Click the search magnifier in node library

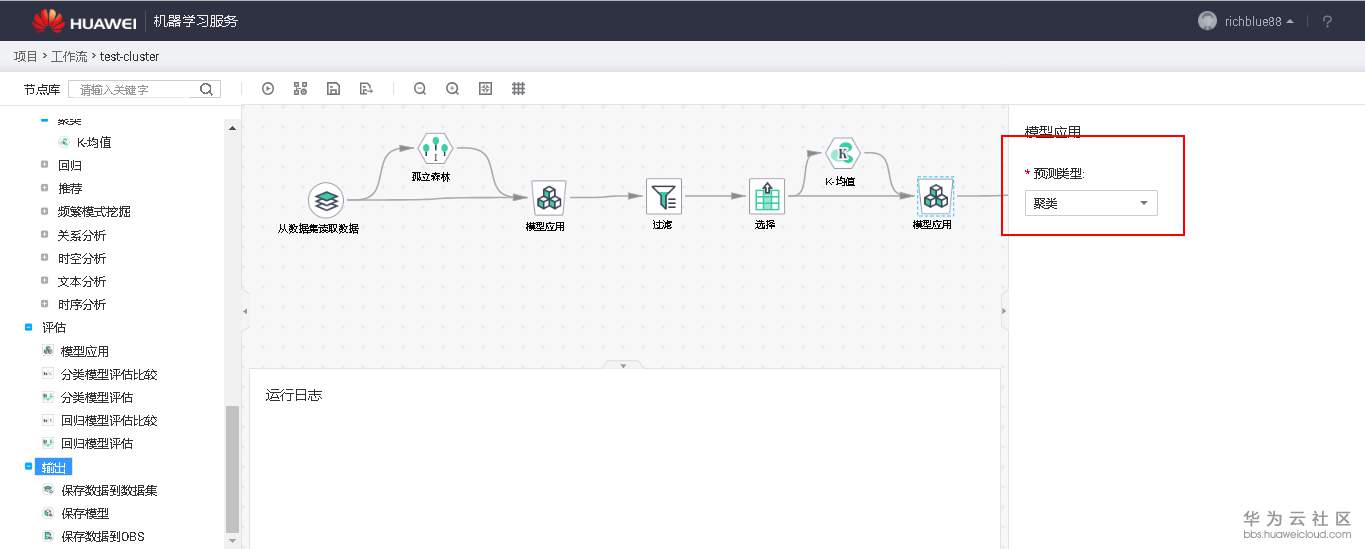pyautogui.click(x=206, y=89)
